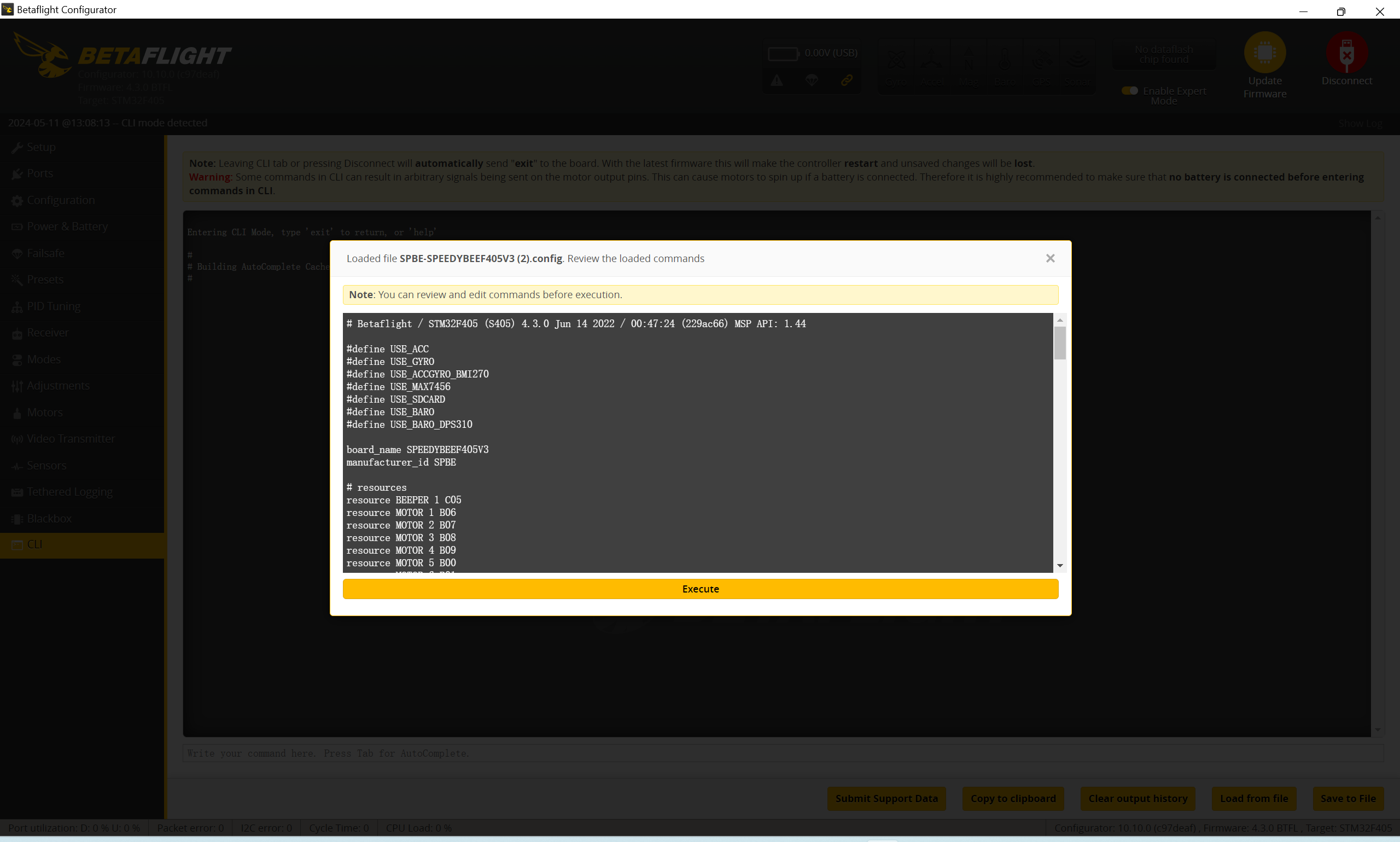
Task: Click the 'board_name SPEEDYBEEF405V3' line
Action: tap(417, 450)
